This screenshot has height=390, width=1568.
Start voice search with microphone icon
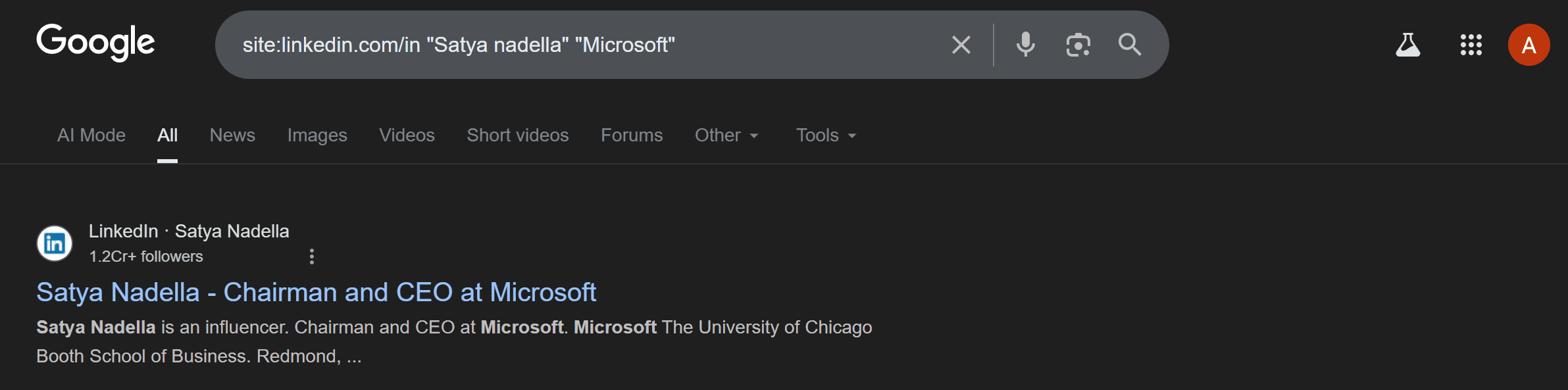click(x=1025, y=45)
